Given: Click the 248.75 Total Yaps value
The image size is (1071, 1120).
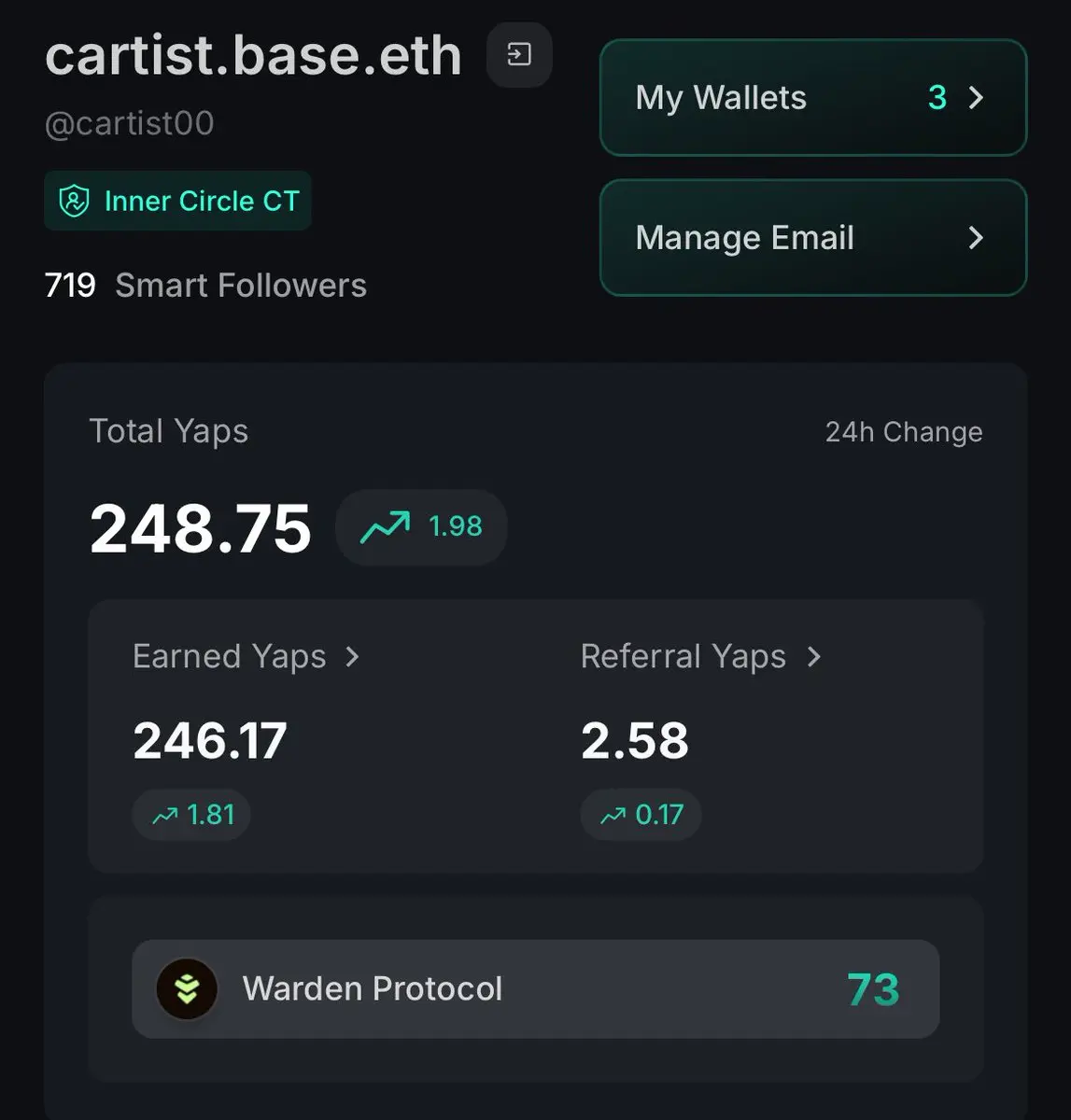Looking at the screenshot, I should tap(201, 528).
